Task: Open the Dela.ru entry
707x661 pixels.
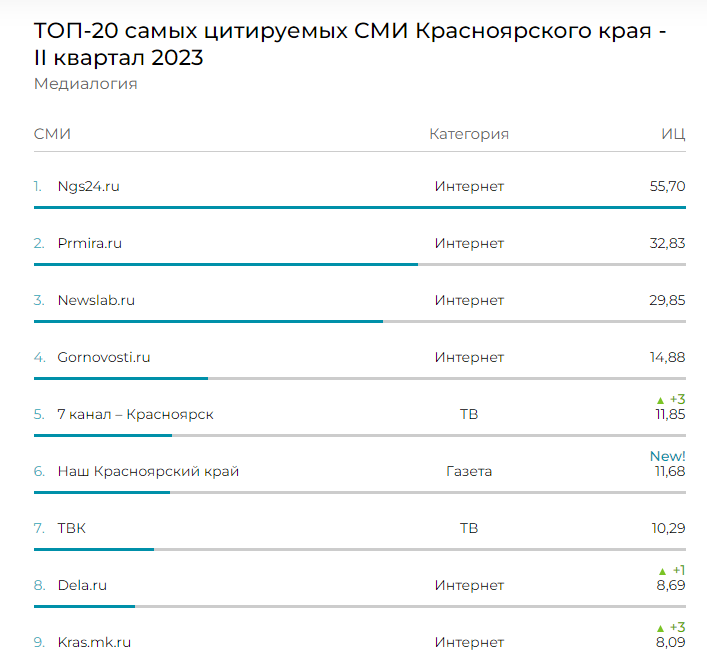Action: (x=82, y=585)
